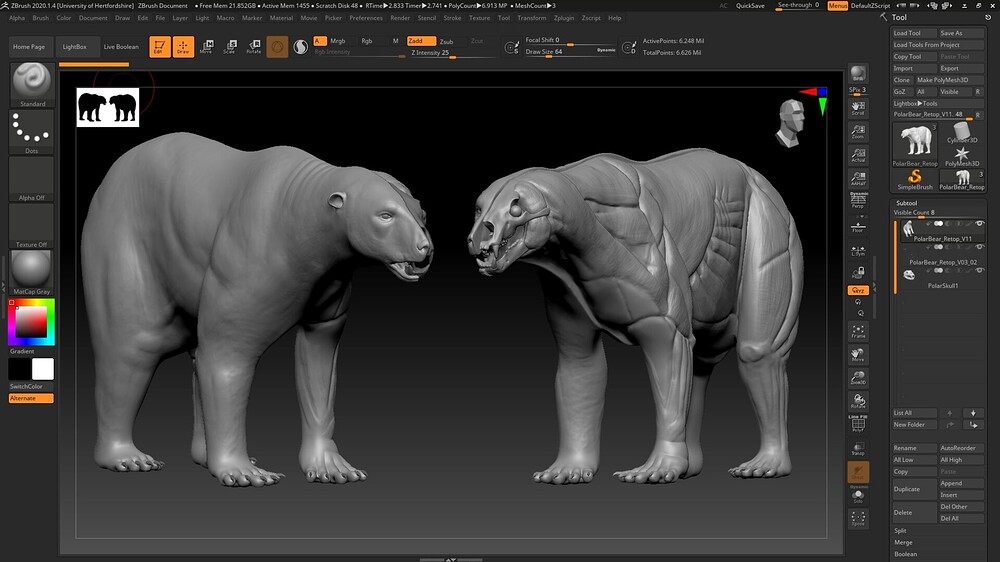Toggle Transp transparency mode

point(858,448)
